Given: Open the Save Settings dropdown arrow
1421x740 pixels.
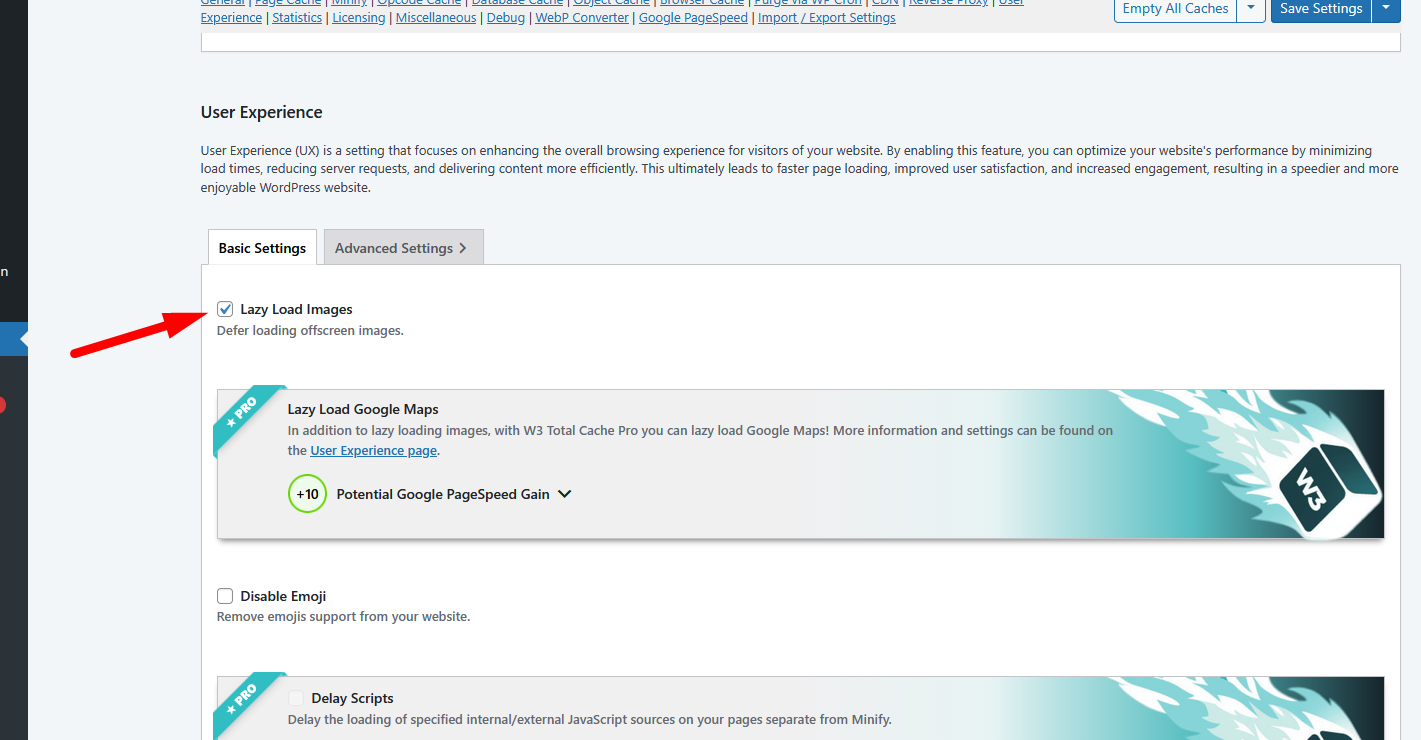Looking at the screenshot, I should point(1385,8).
